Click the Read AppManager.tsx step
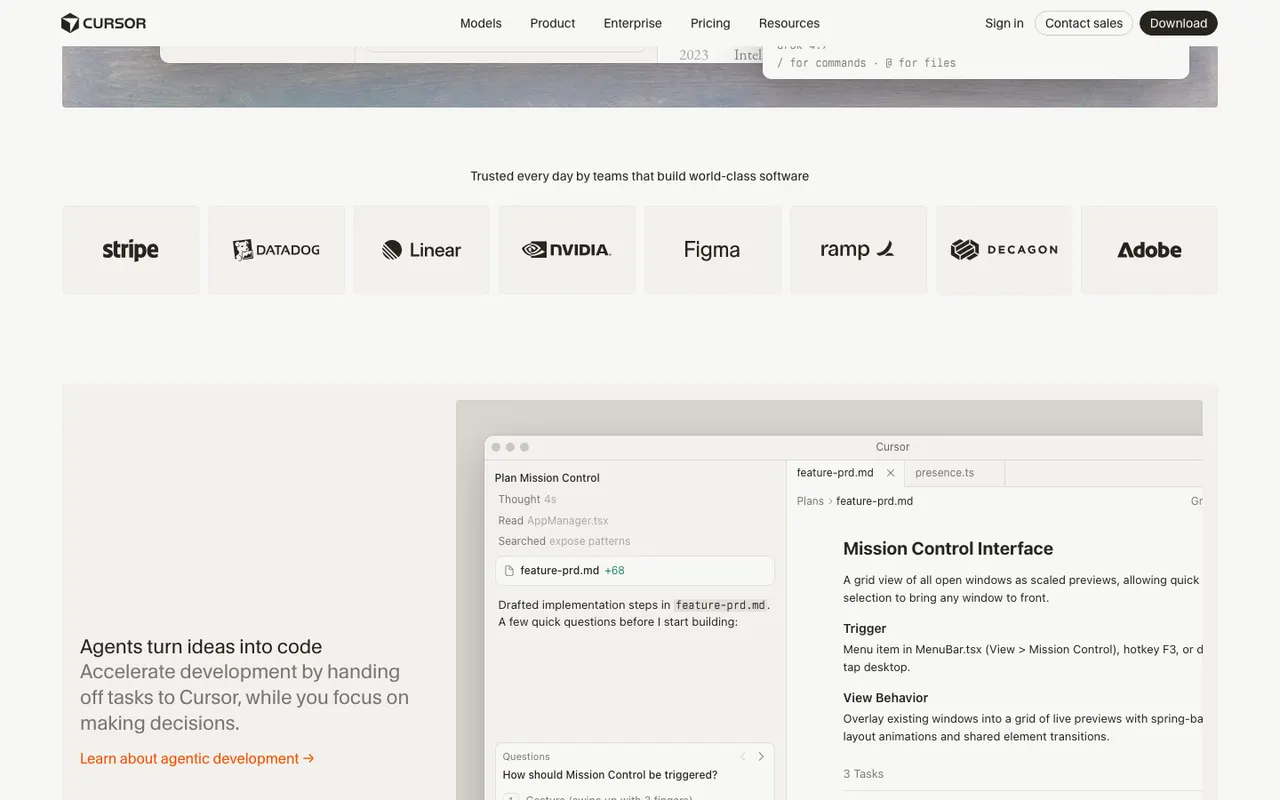The width and height of the screenshot is (1280, 800). (x=553, y=520)
